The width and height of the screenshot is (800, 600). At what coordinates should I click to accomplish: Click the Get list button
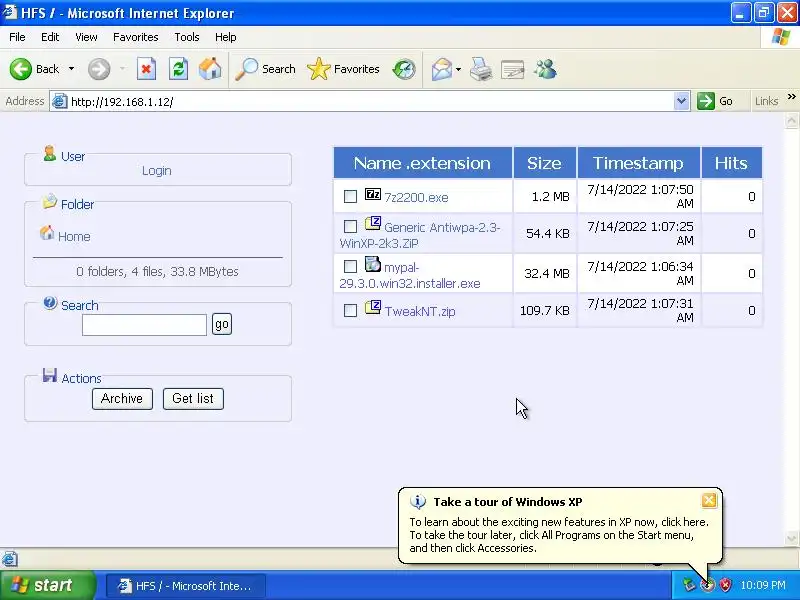pyautogui.click(x=193, y=398)
